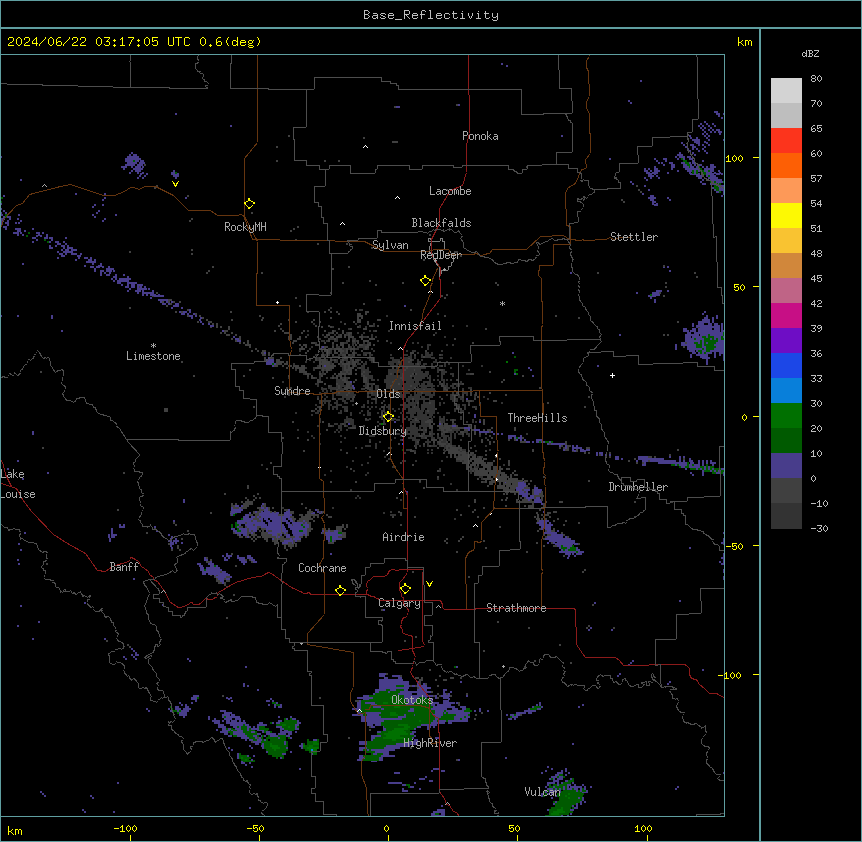Click the Olds town label

pos(388,394)
